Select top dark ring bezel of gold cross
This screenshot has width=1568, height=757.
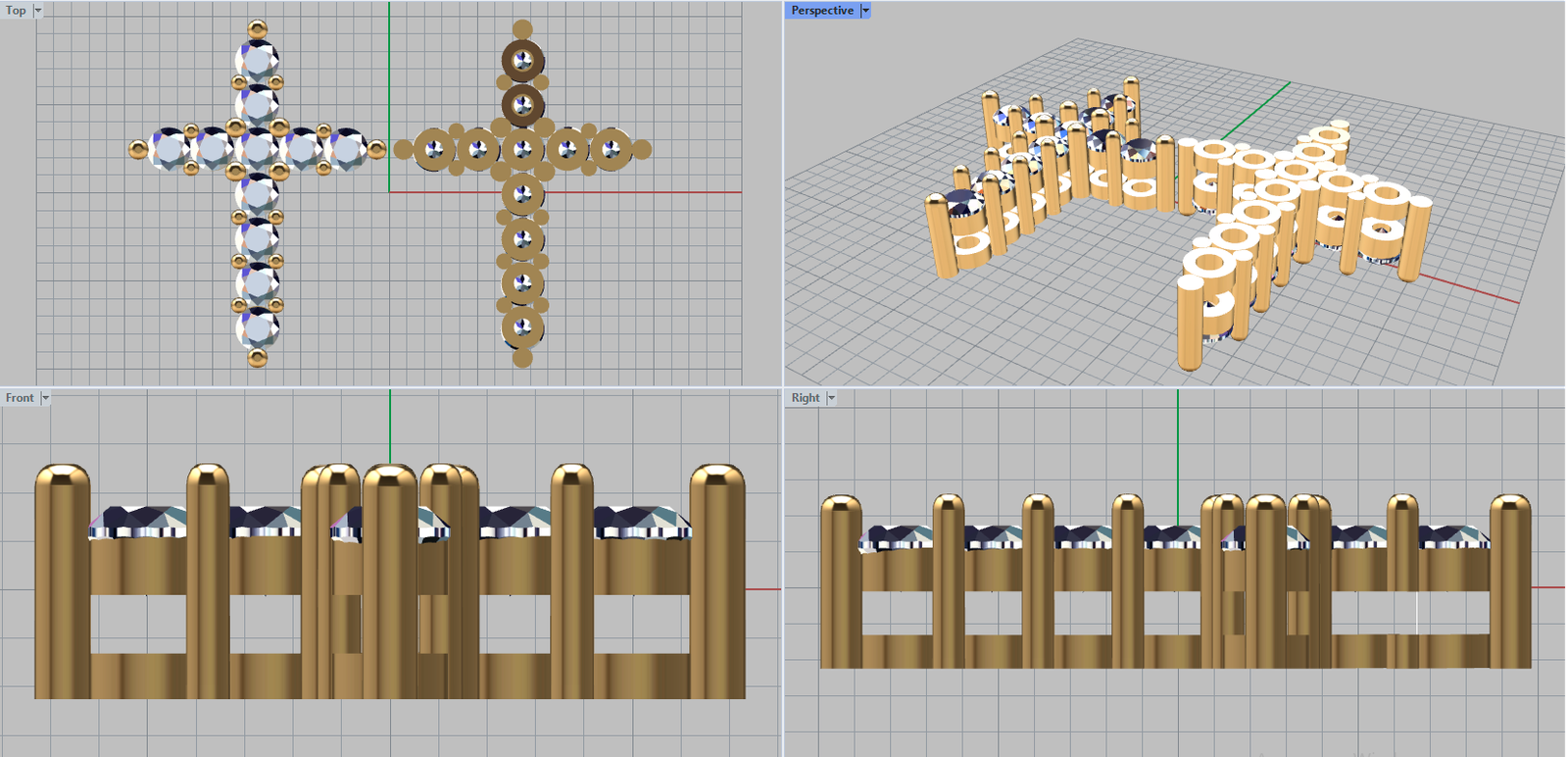[x=522, y=60]
